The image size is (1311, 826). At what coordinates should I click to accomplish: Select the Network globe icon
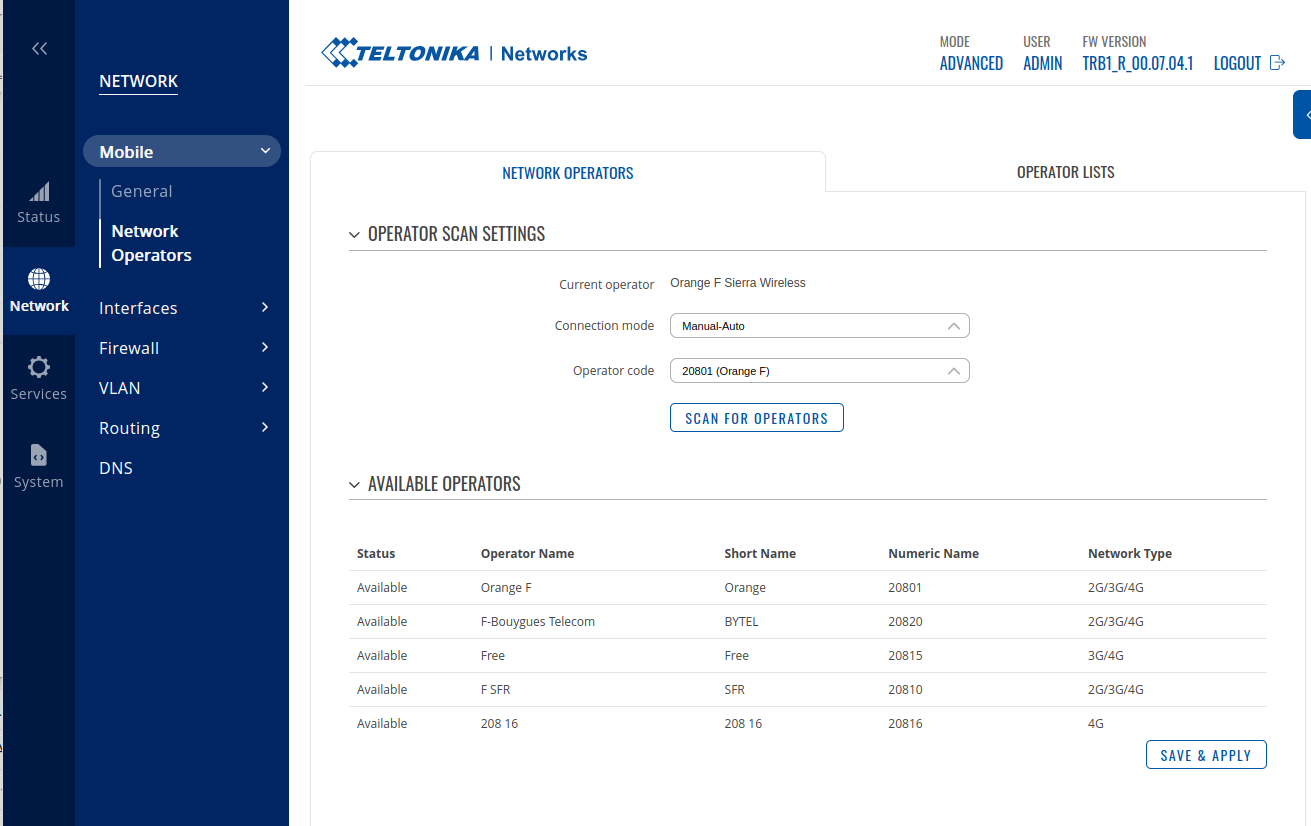pos(39,279)
